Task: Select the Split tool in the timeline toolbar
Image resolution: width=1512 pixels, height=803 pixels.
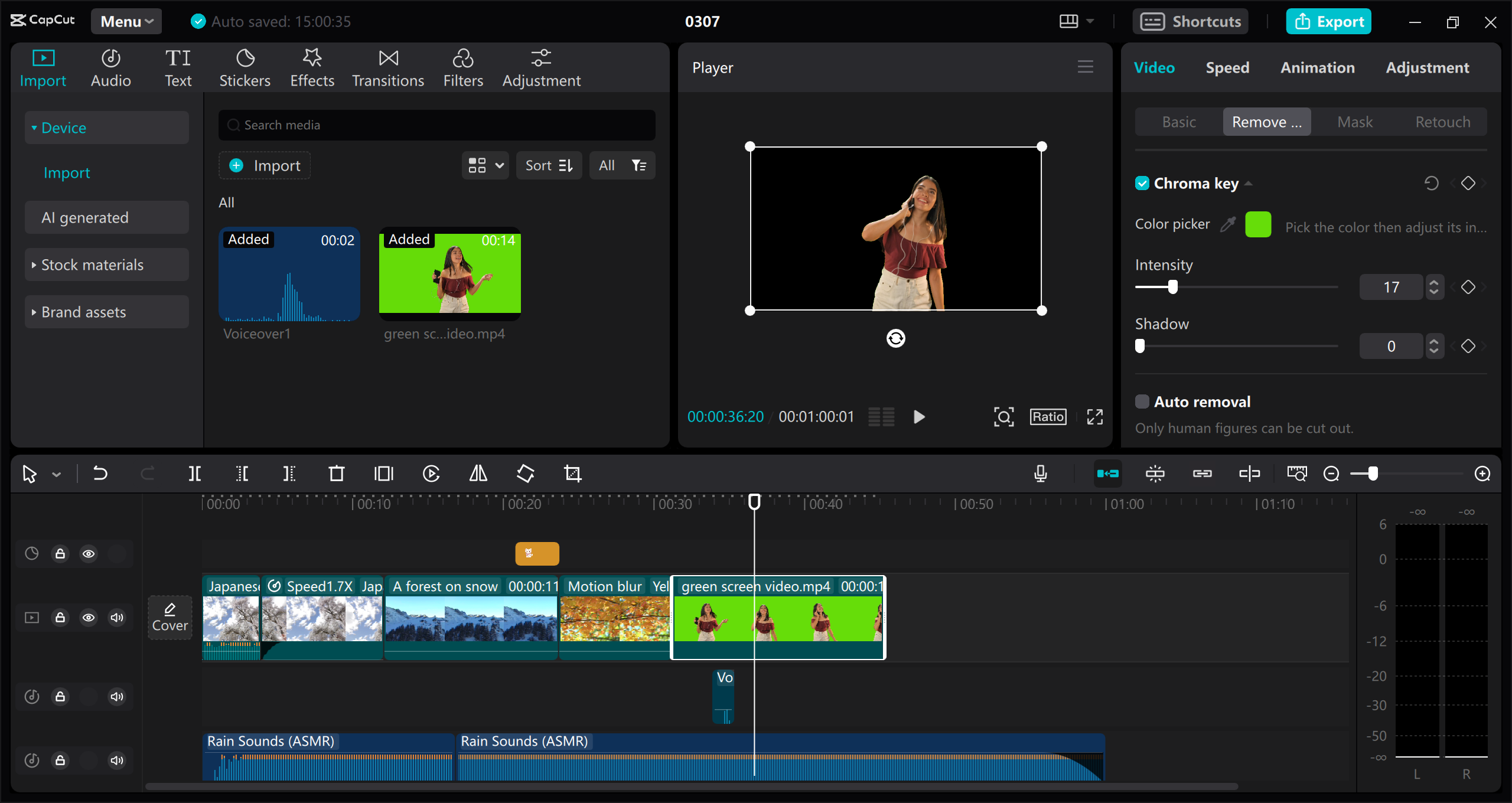Action: click(x=195, y=473)
